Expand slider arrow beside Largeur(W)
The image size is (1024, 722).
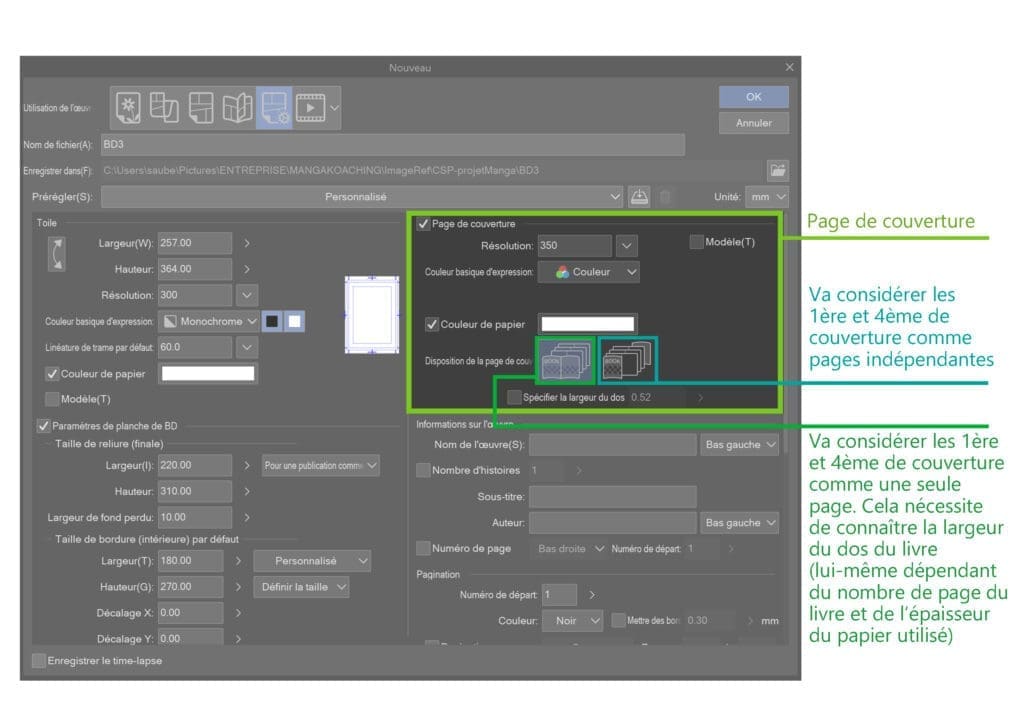(247, 243)
